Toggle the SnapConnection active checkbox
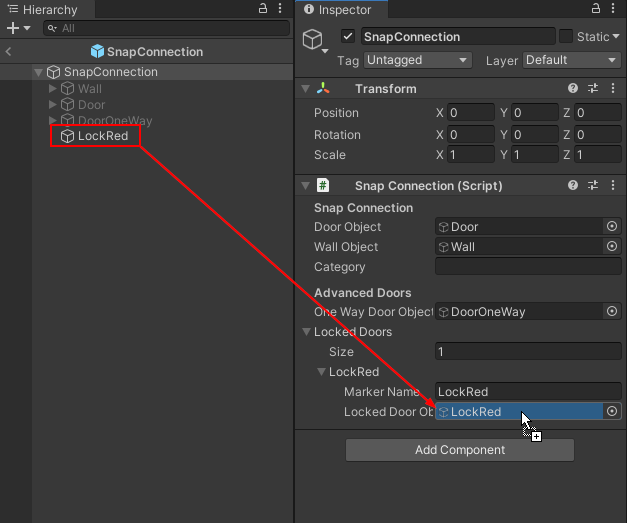This screenshot has height=523, width=627. (348, 37)
